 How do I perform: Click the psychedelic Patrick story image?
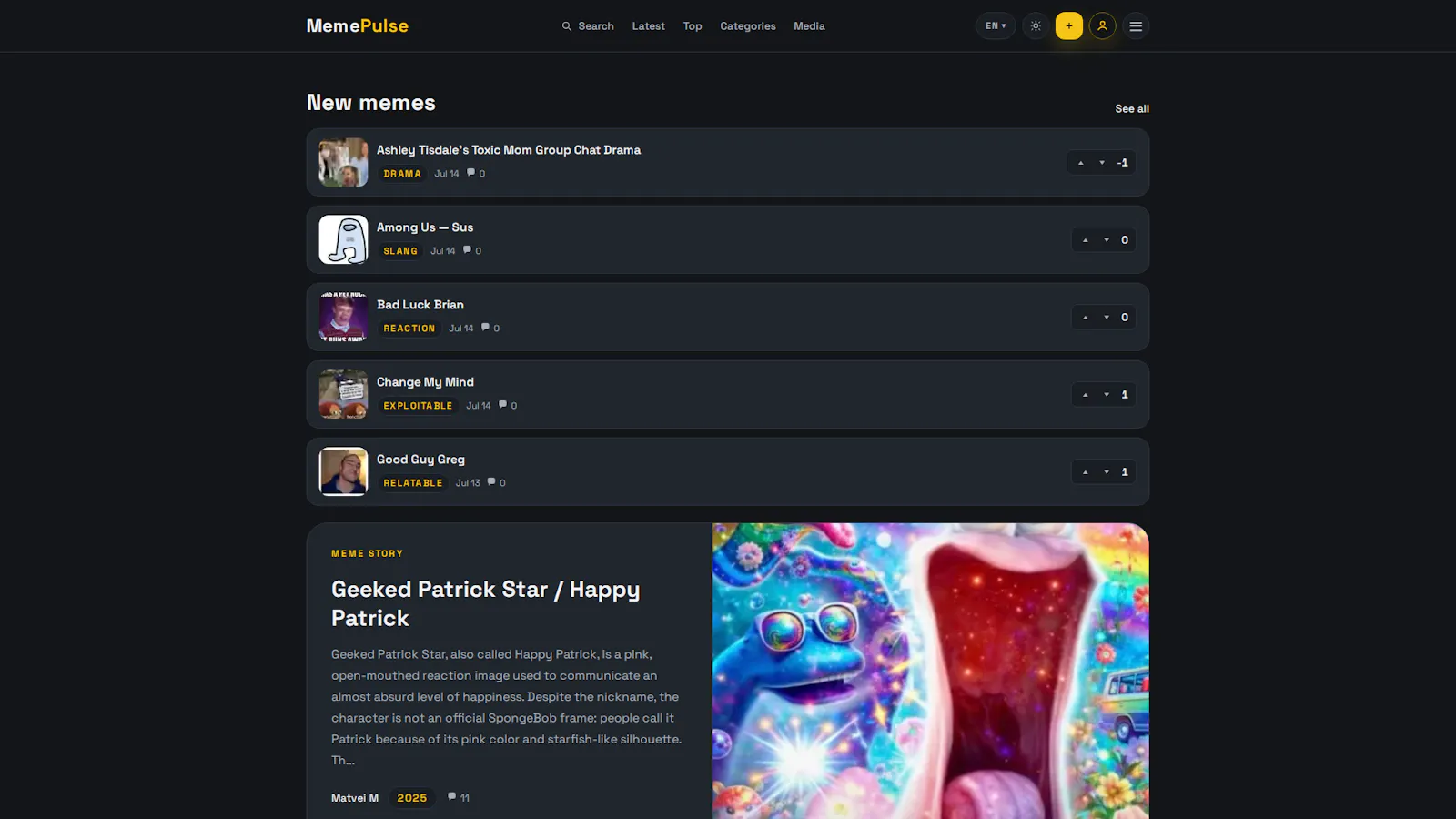pos(930,671)
